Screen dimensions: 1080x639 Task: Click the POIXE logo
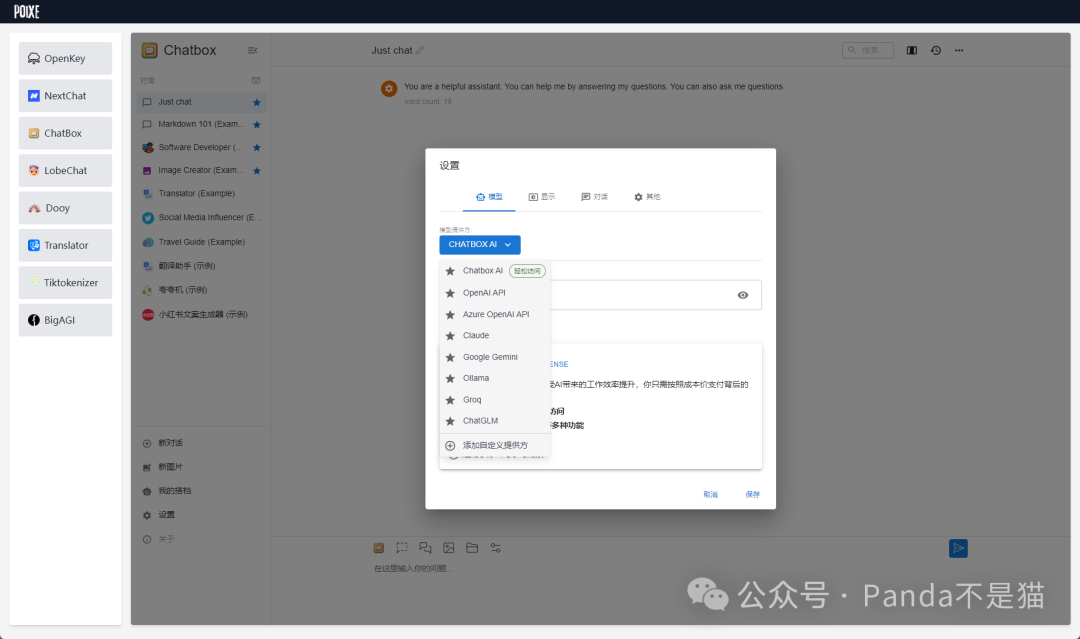click(27, 12)
